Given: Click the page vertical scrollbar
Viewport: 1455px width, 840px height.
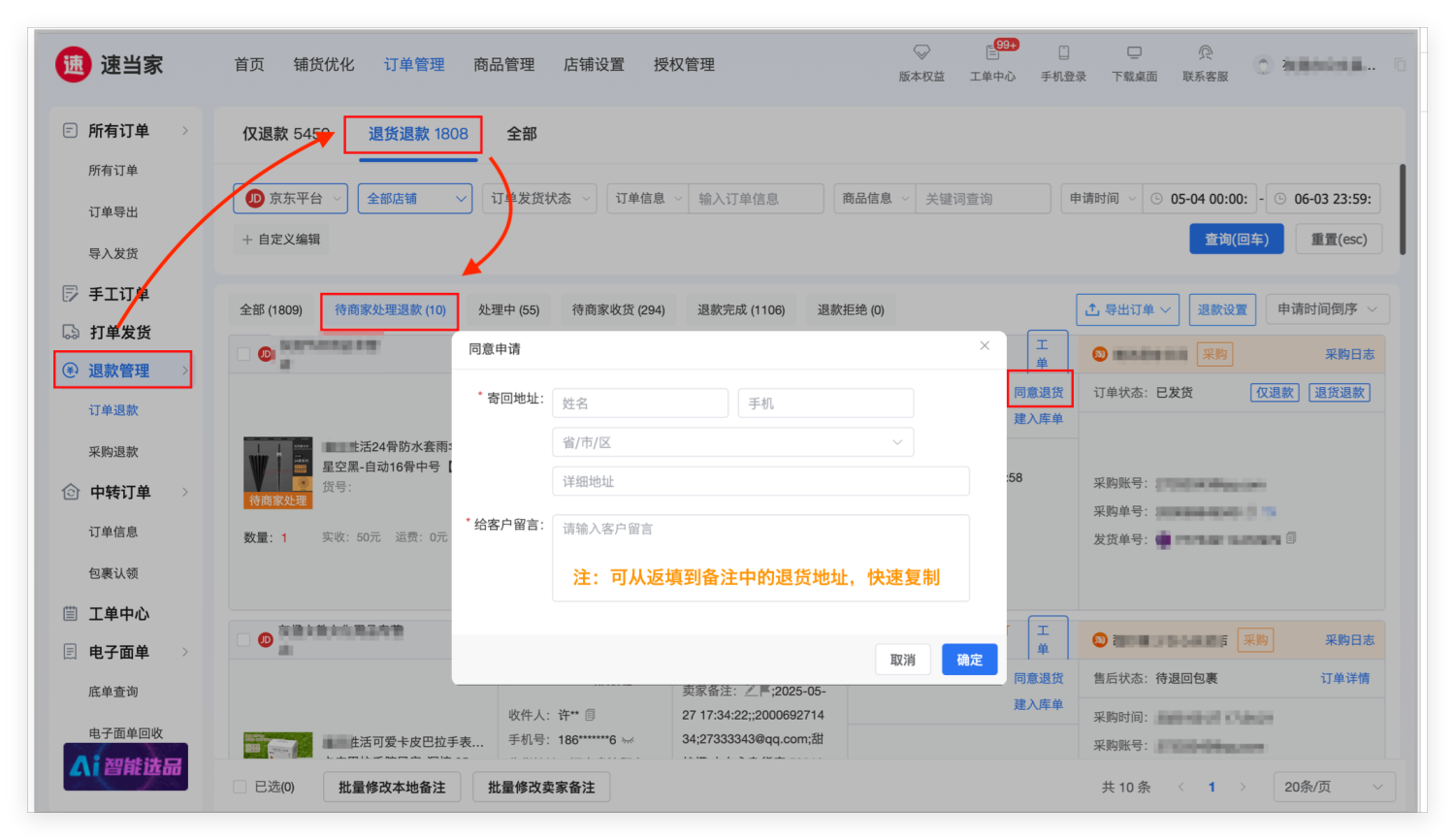Looking at the screenshot, I should pos(1403,209).
